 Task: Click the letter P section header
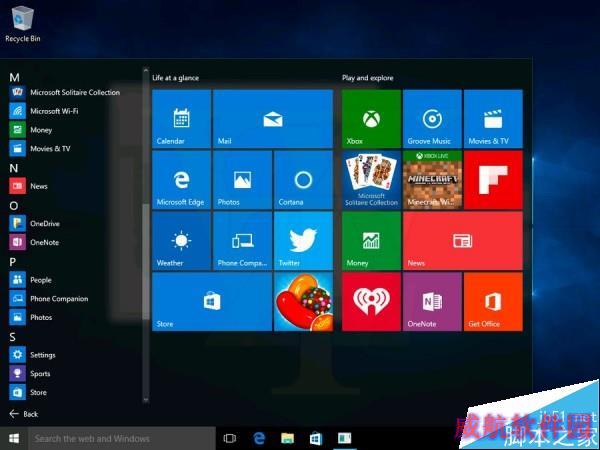[x=13, y=262]
